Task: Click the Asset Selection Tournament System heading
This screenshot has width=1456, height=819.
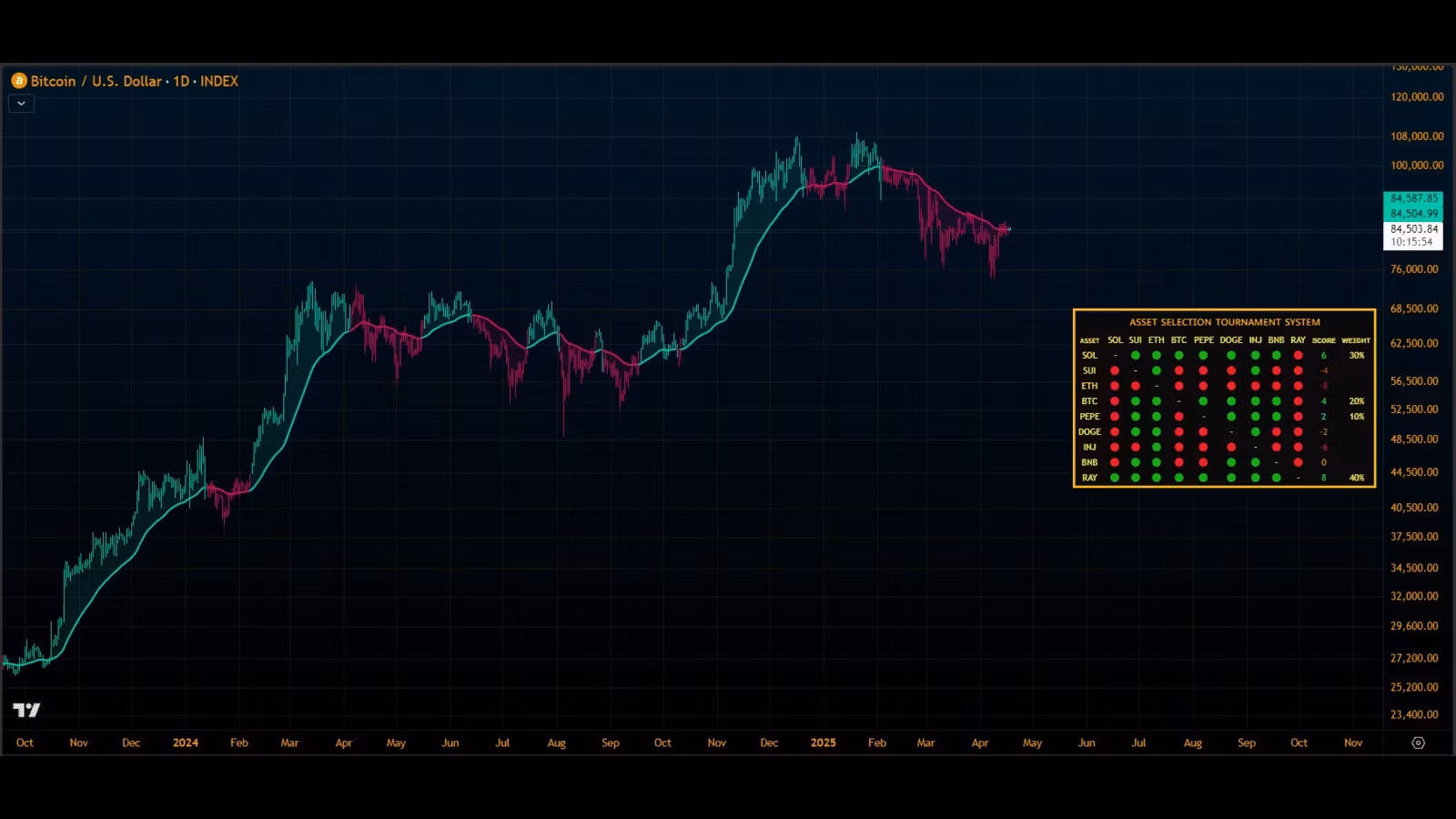Action: tap(1224, 322)
